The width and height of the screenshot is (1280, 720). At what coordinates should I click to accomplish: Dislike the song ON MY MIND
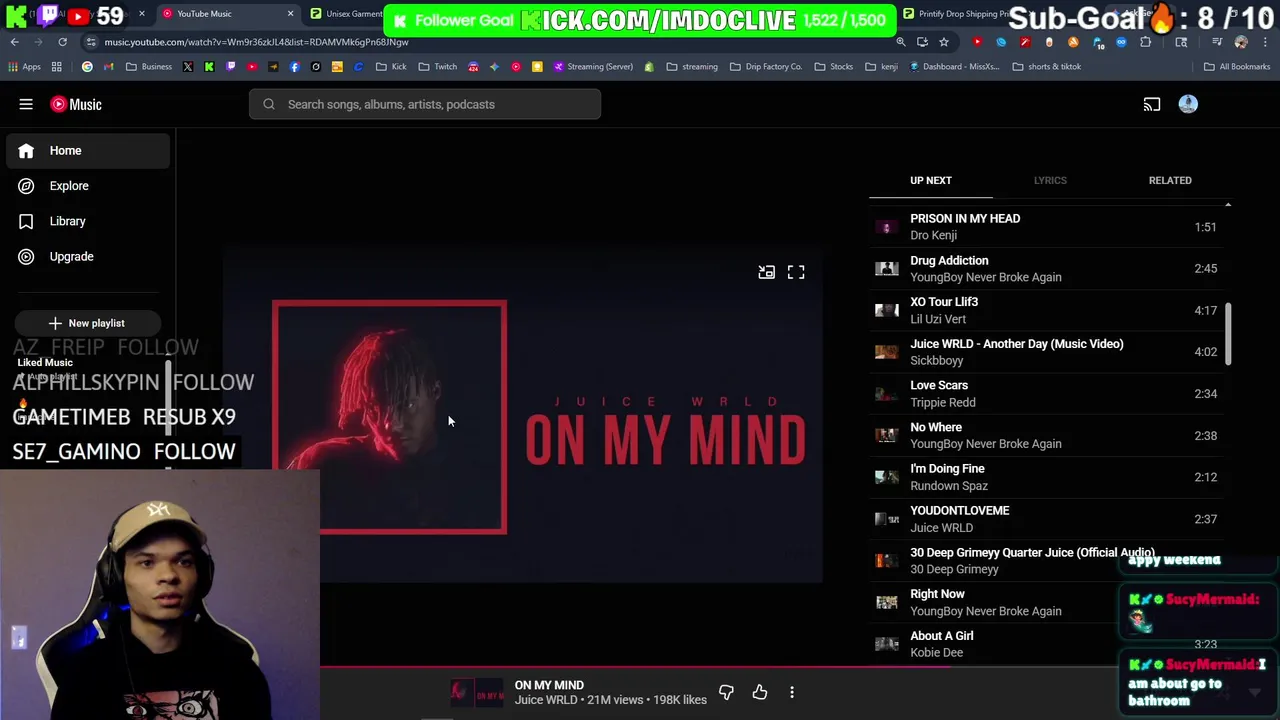tap(726, 692)
